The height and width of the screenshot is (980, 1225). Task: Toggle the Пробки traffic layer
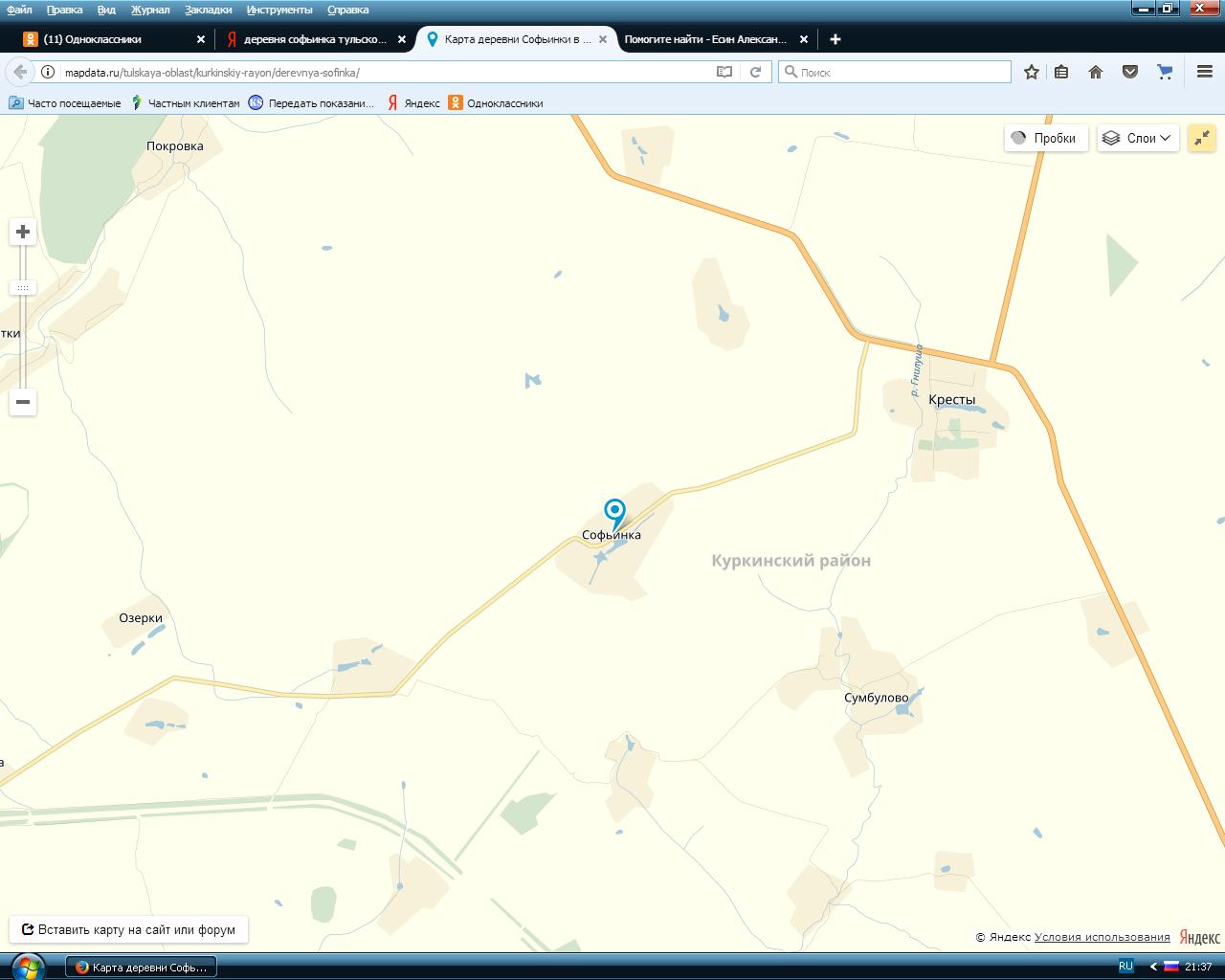point(1045,138)
